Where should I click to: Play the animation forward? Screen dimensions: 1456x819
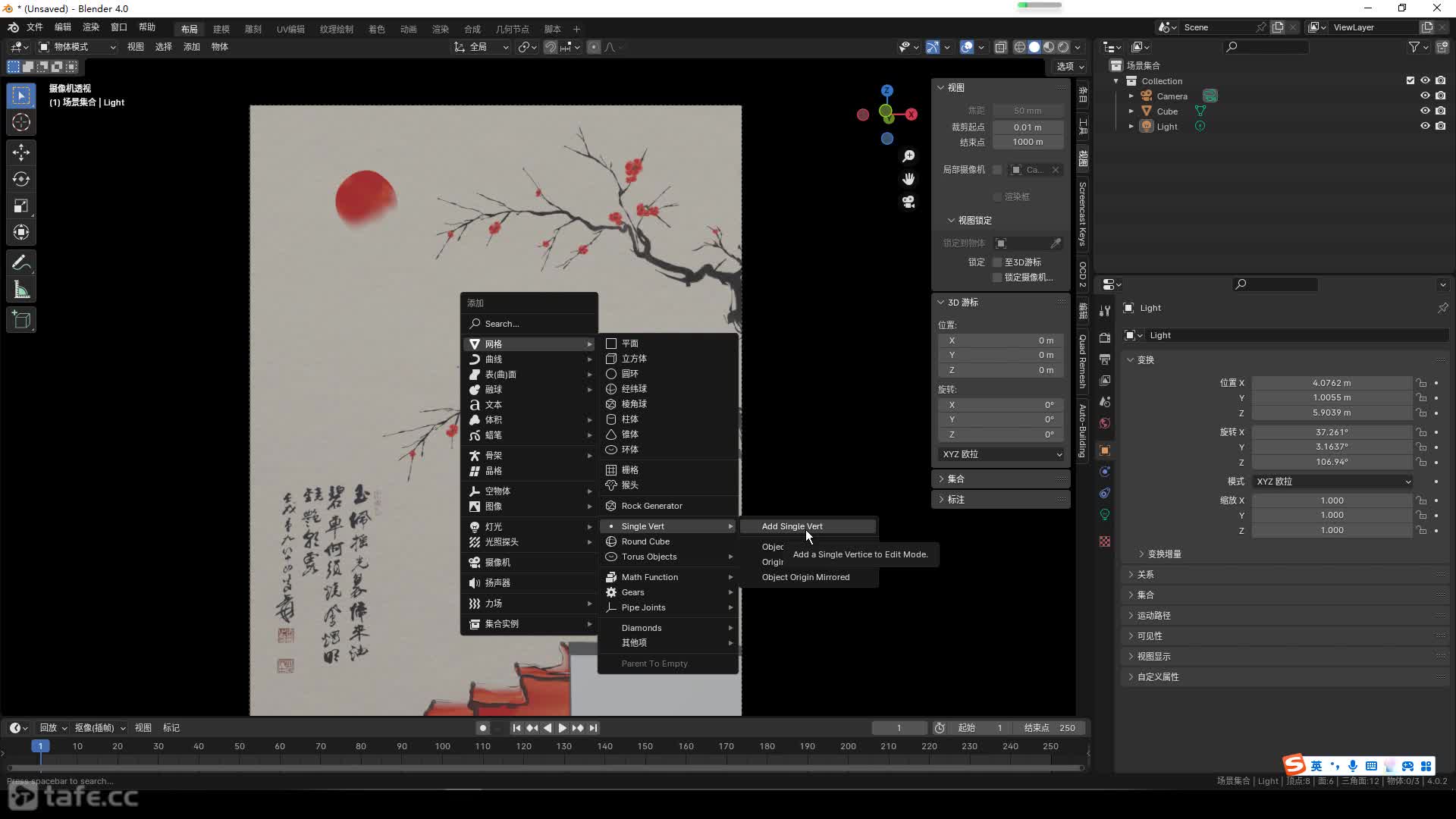562,728
